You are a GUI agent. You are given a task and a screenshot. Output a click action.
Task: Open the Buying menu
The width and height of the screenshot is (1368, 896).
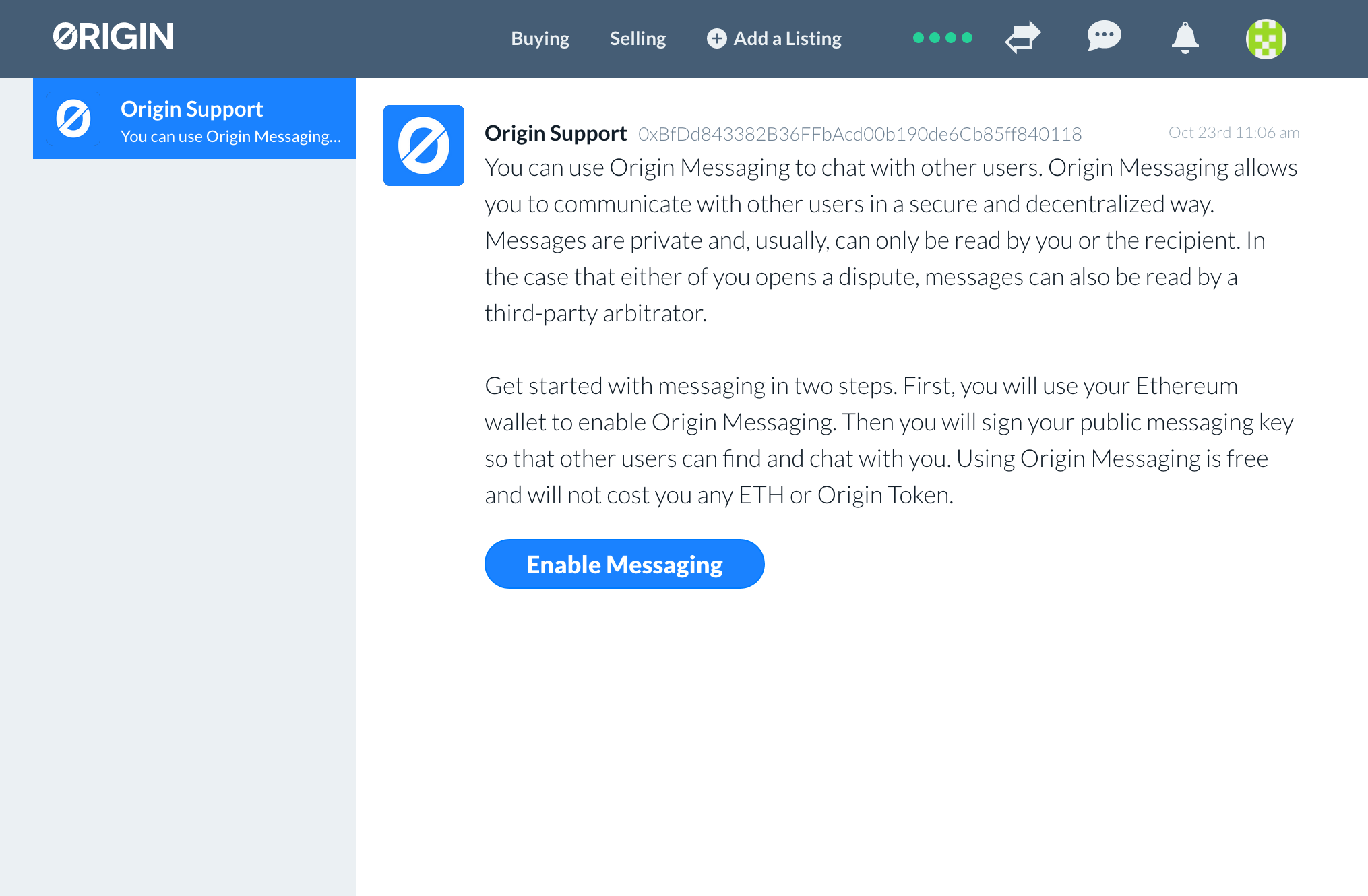539,38
